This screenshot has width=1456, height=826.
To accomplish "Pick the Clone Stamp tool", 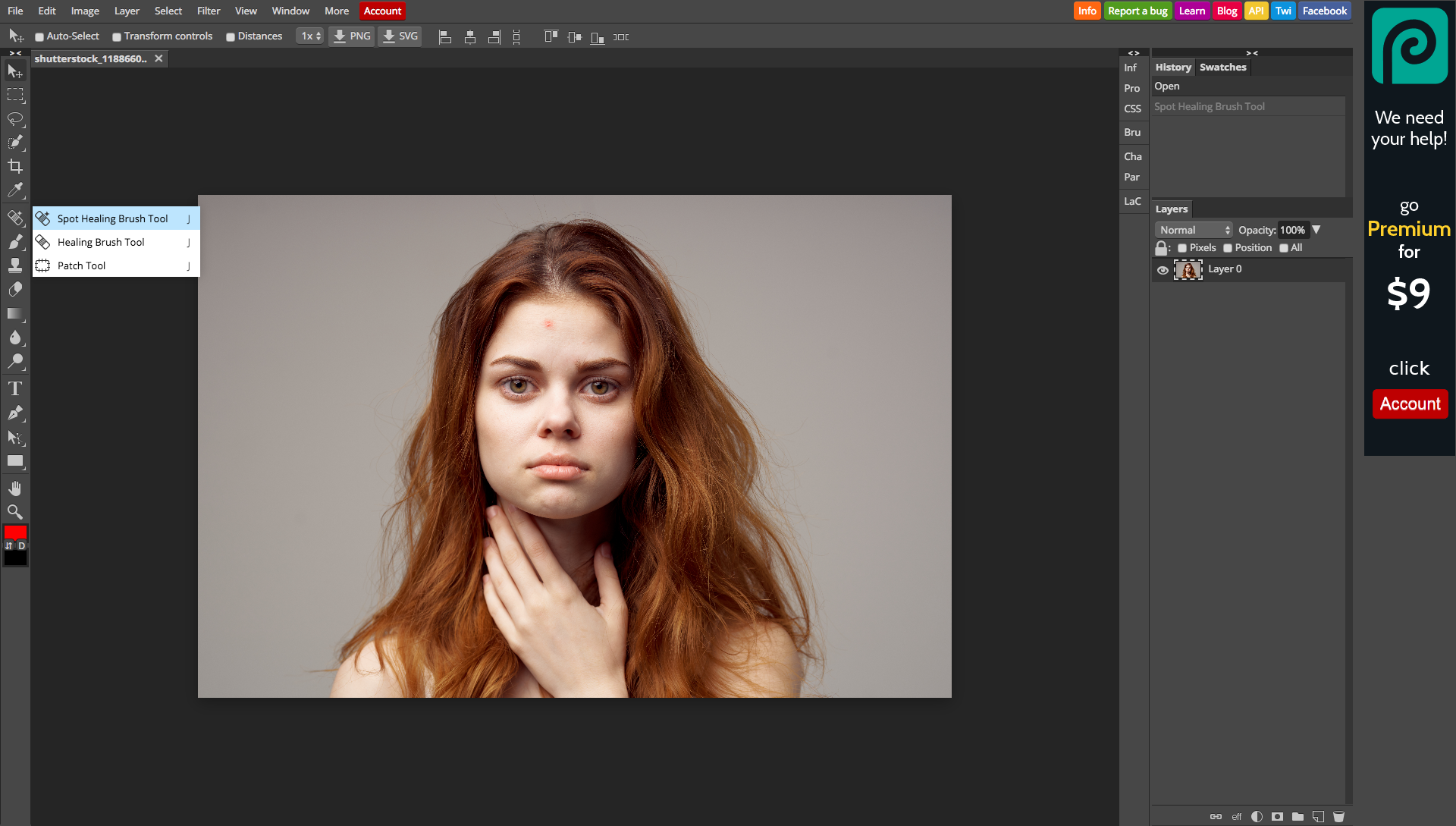I will click(15, 265).
